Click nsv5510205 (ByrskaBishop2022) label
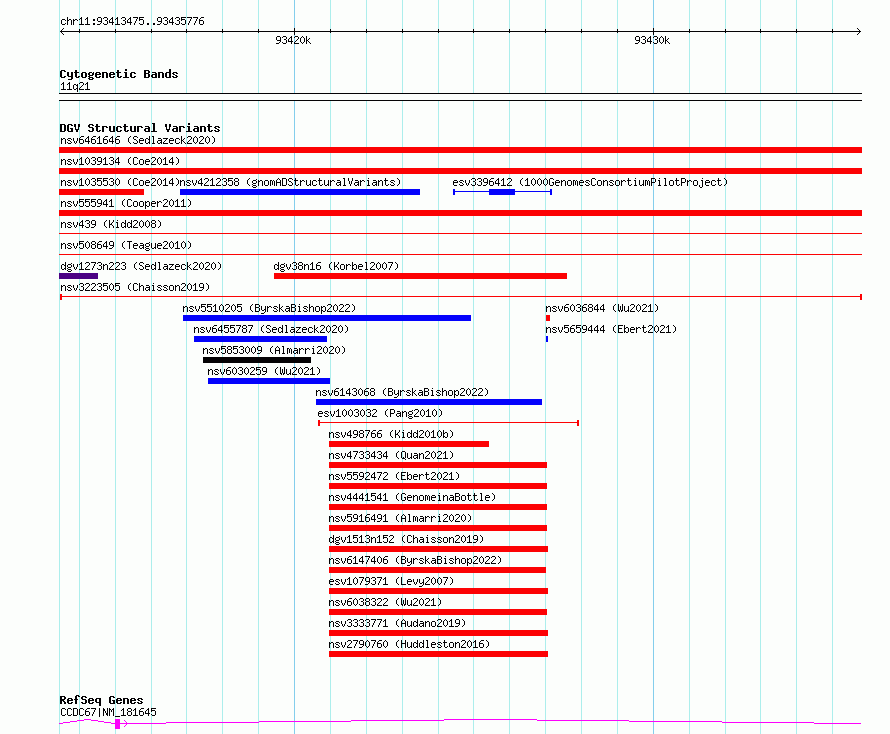890x734 pixels. pos(269,308)
